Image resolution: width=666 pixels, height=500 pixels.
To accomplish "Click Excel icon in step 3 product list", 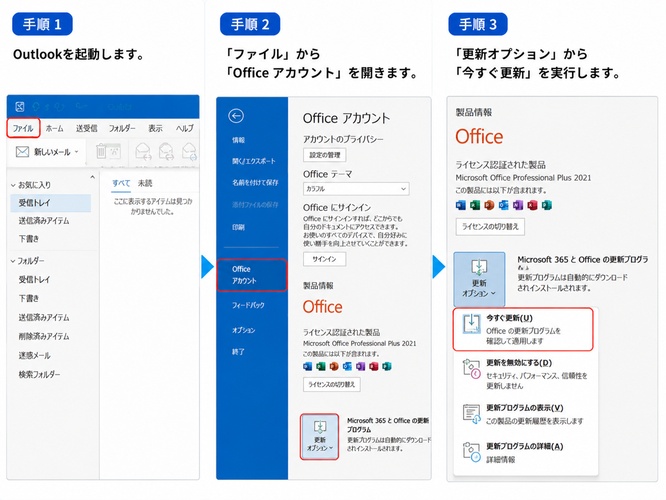I will (x=475, y=205).
